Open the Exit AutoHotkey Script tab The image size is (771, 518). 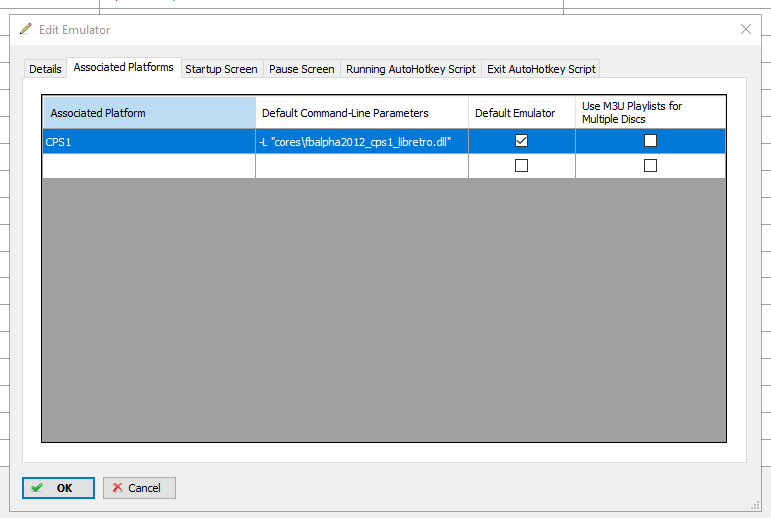pyautogui.click(x=541, y=69)
